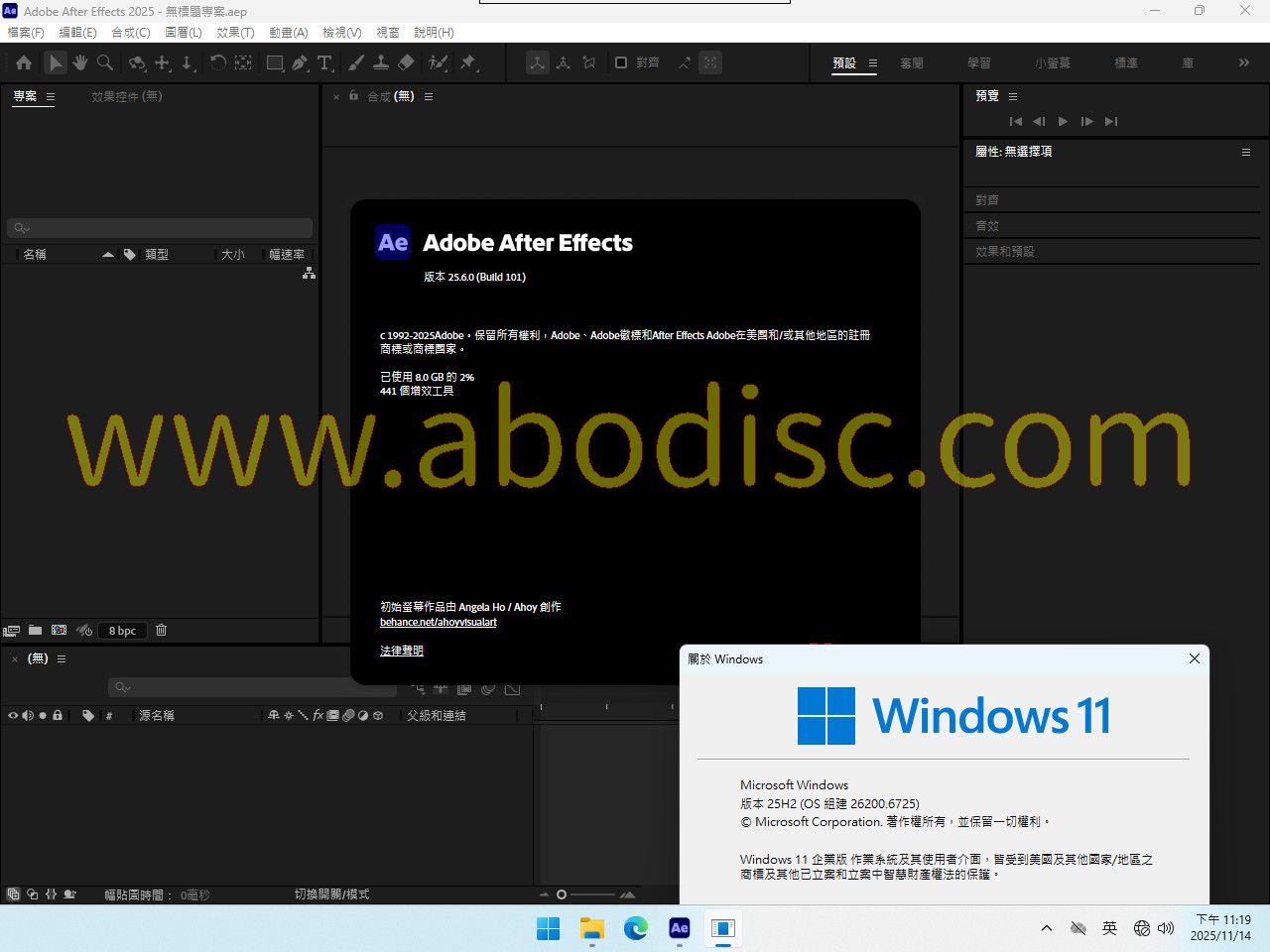Image resolution: width=1270 pixels, height=952 pixels.
Task: Select the Zoom magnifier tool
Action: click(105, 63)
